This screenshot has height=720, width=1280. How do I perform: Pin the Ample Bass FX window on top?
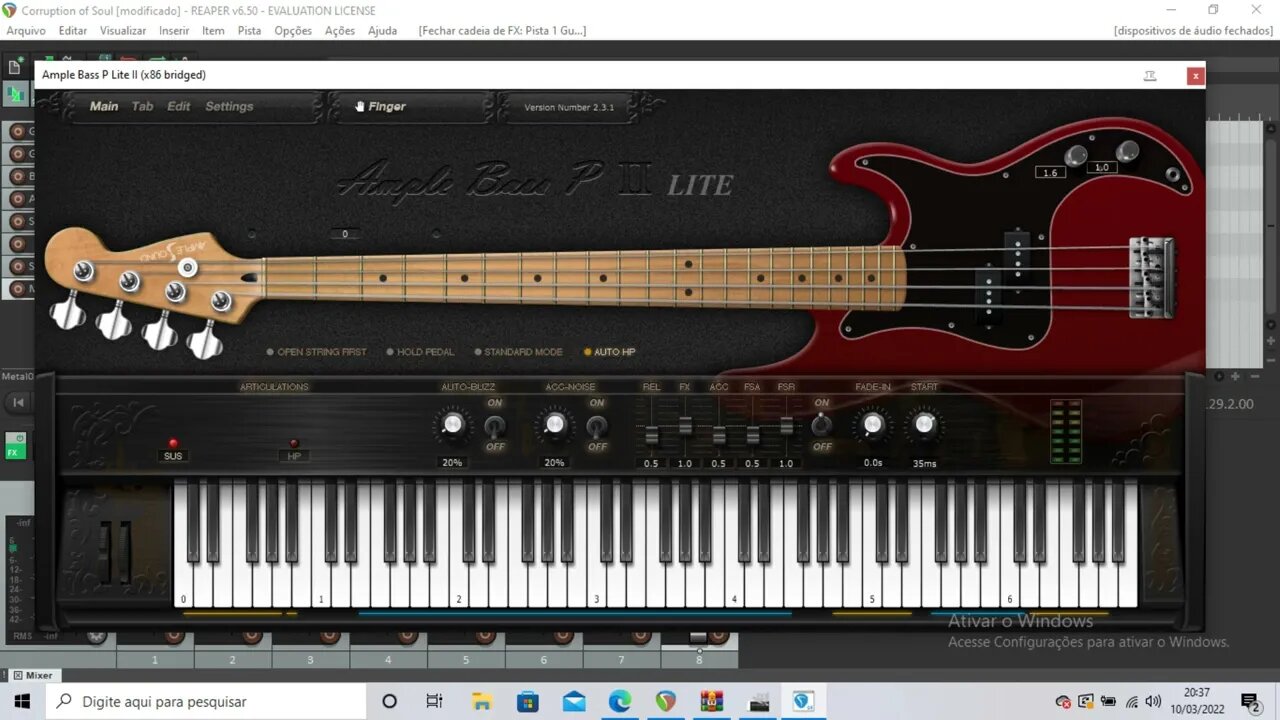[x=1150, y=75]
